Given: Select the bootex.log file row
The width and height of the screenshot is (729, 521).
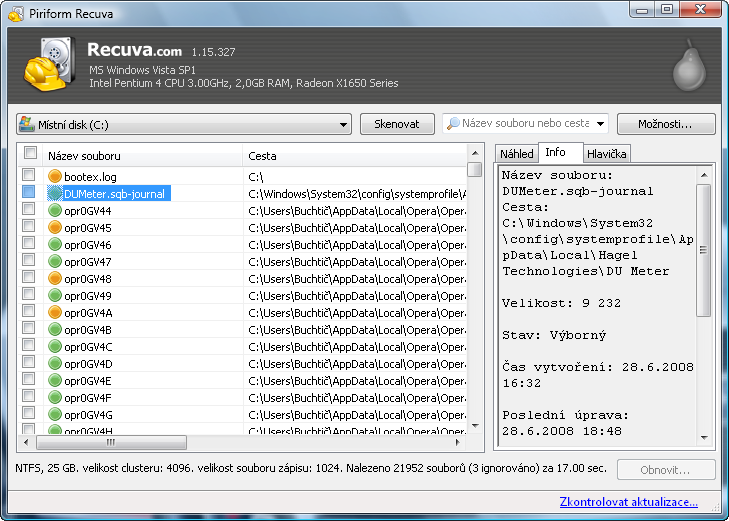Looking at the screenshot, I should 242,176.
